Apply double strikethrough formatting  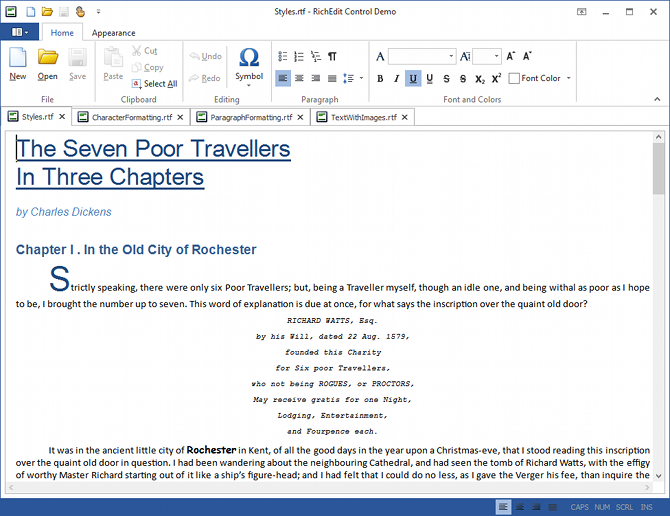(463, 79)
